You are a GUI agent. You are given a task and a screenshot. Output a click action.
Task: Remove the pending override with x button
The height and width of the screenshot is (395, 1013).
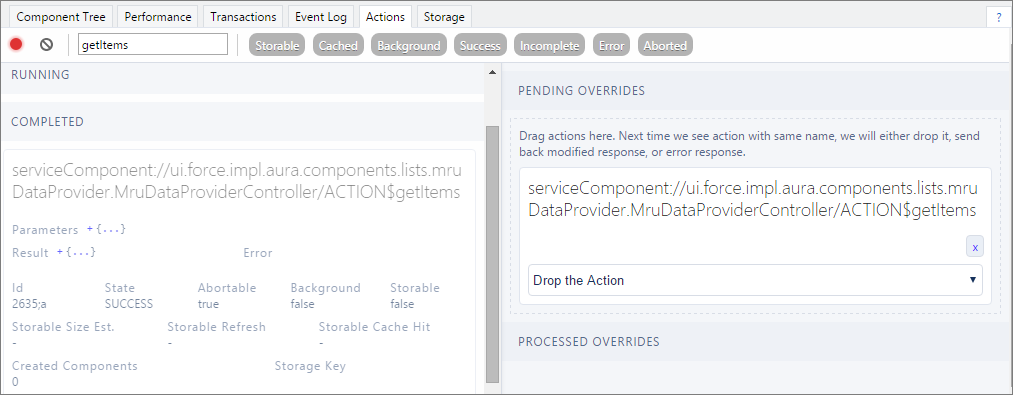(975, 247)
